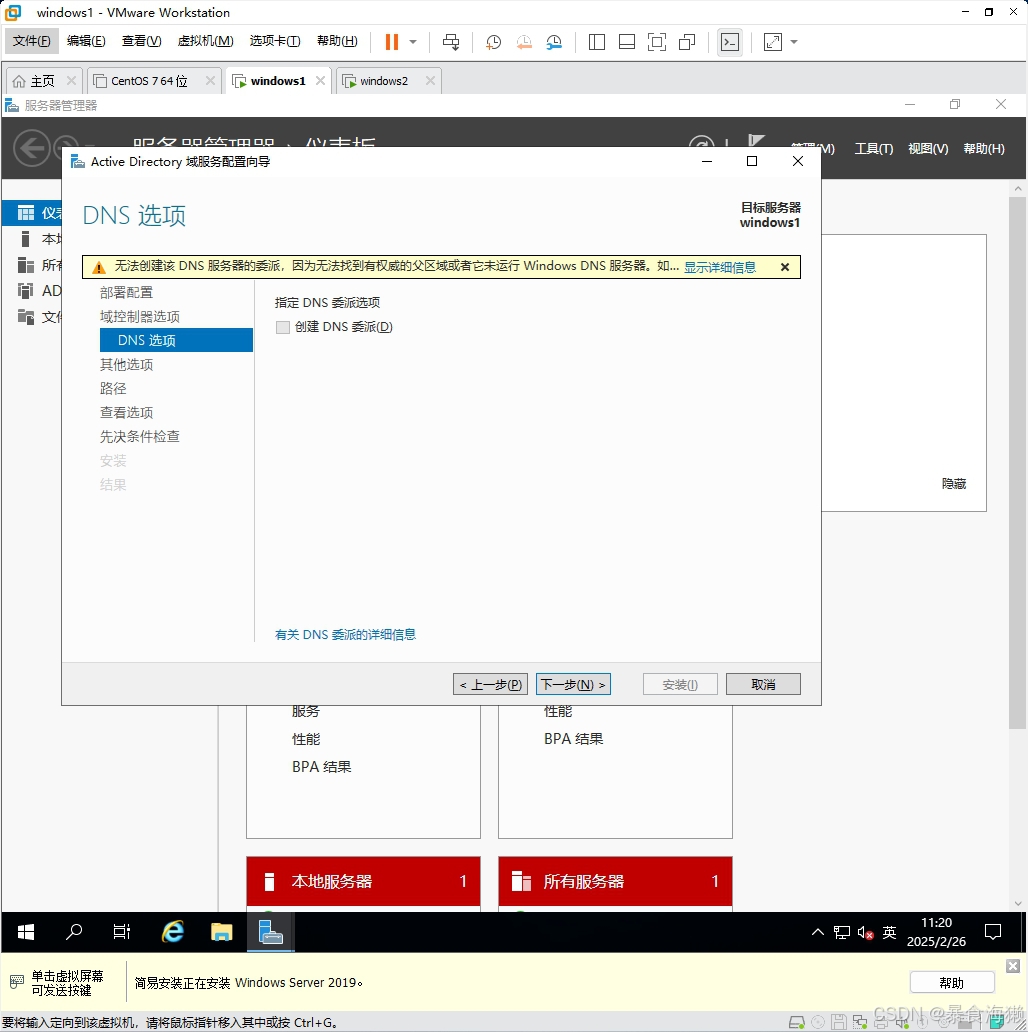Switch to the CentOS 7 64 位 tab
Viewport: 1028px width, 1032px height.
(149, 81)
